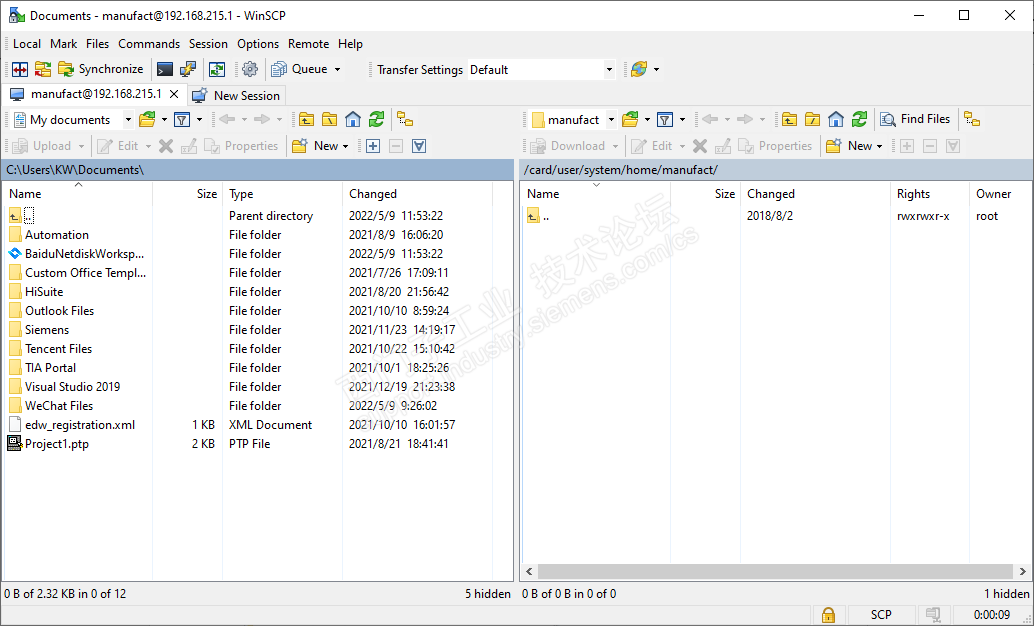Click the remote panel New button
Viewport: 1034px width, 626px height.
click(855, 146)
